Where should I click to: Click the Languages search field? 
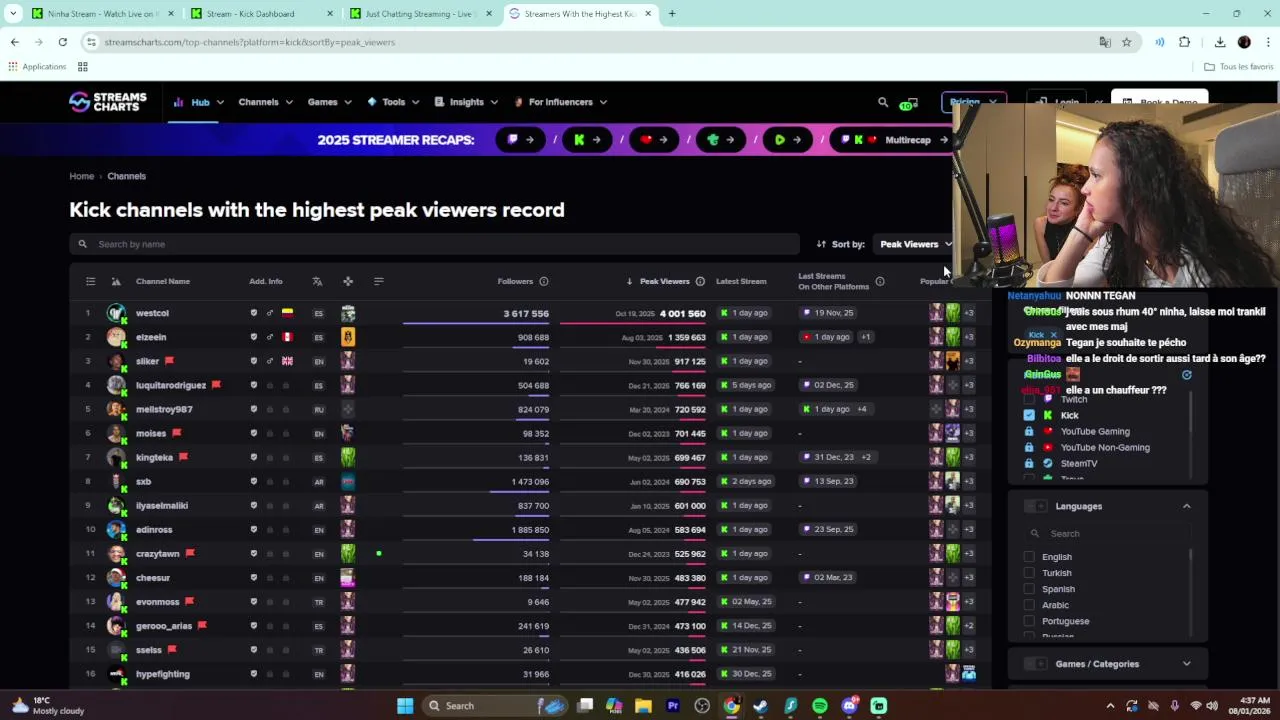[1108, 534]
